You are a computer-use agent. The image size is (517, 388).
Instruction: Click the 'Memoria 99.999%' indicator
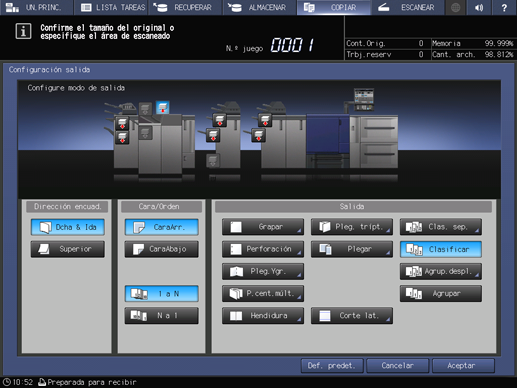(473, 43)
